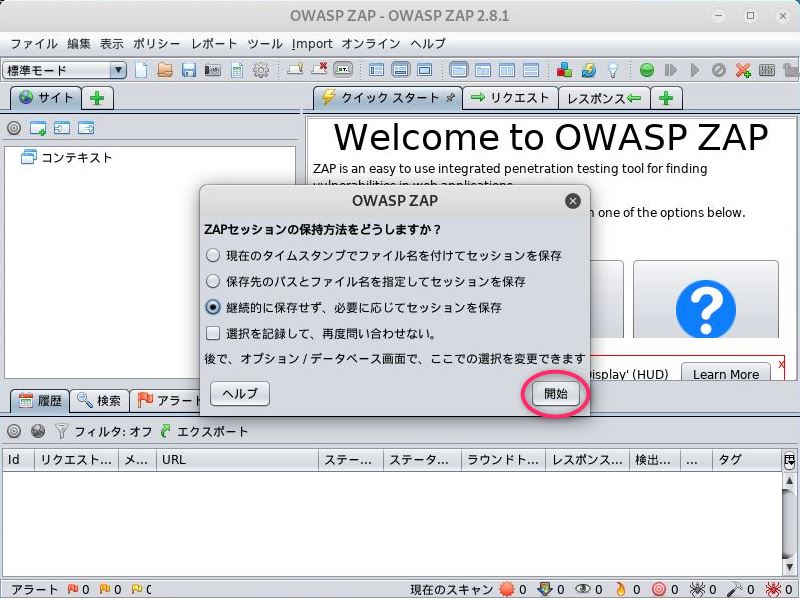Open the ヘルプ menu in menu bar
Viewport: 800px width, 599px height.
[x=428, y=44]
